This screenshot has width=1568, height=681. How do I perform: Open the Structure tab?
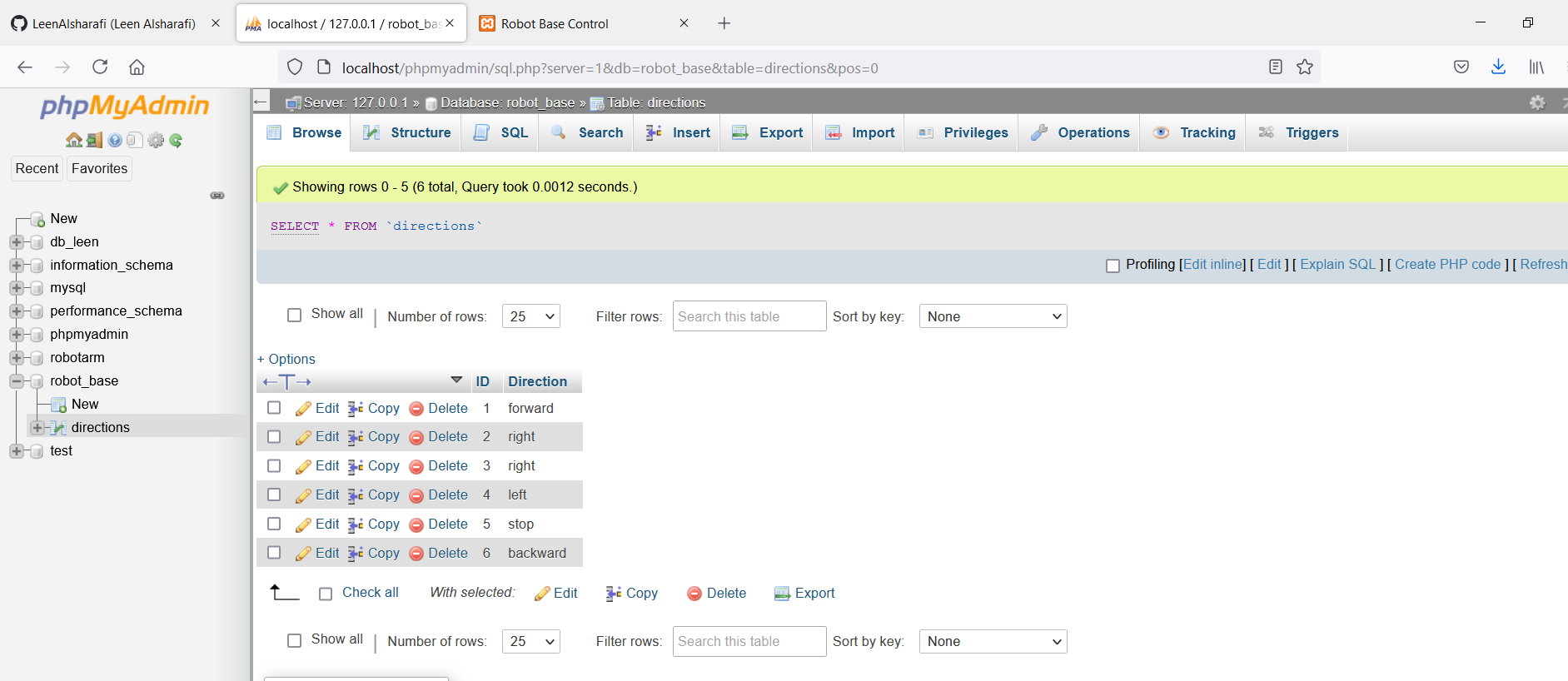[408, 132]
